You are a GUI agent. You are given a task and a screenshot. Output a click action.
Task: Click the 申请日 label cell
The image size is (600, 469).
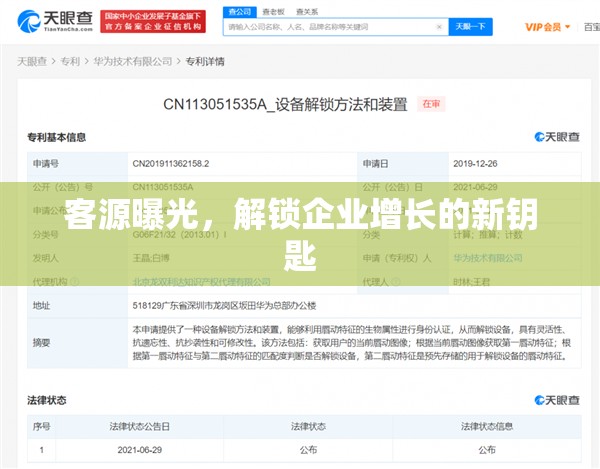(x=403, y=164)
